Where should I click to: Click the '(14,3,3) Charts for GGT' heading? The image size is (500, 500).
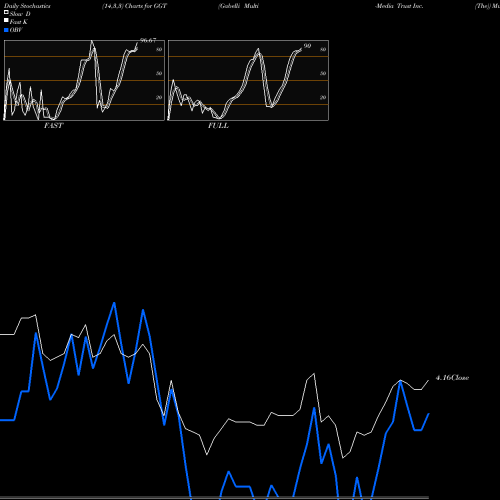(134, 6)
